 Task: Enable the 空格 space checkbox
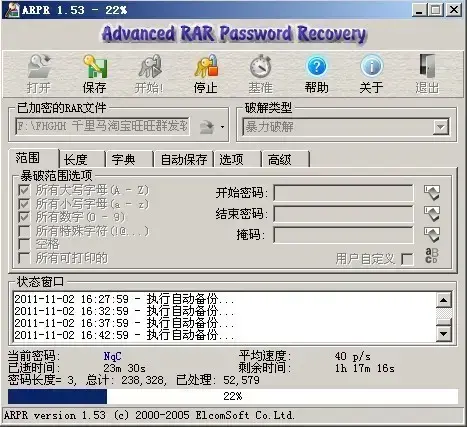click(24, 244)
